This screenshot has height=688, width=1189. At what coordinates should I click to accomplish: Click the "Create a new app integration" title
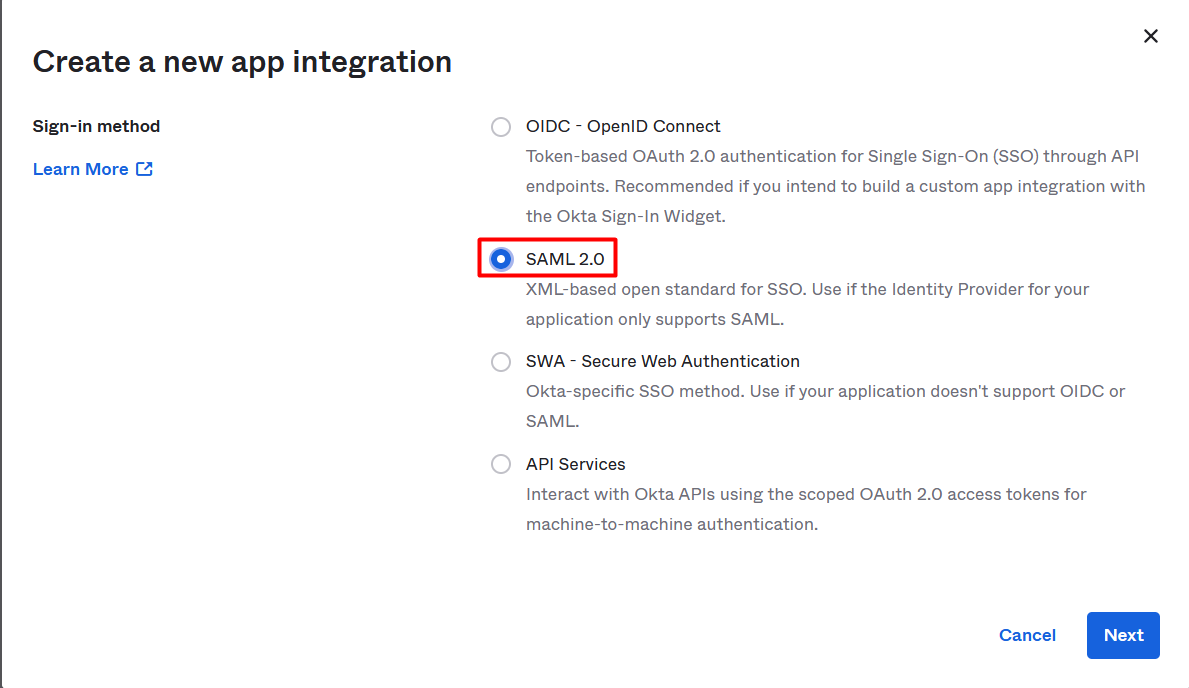tap(242, 62)
